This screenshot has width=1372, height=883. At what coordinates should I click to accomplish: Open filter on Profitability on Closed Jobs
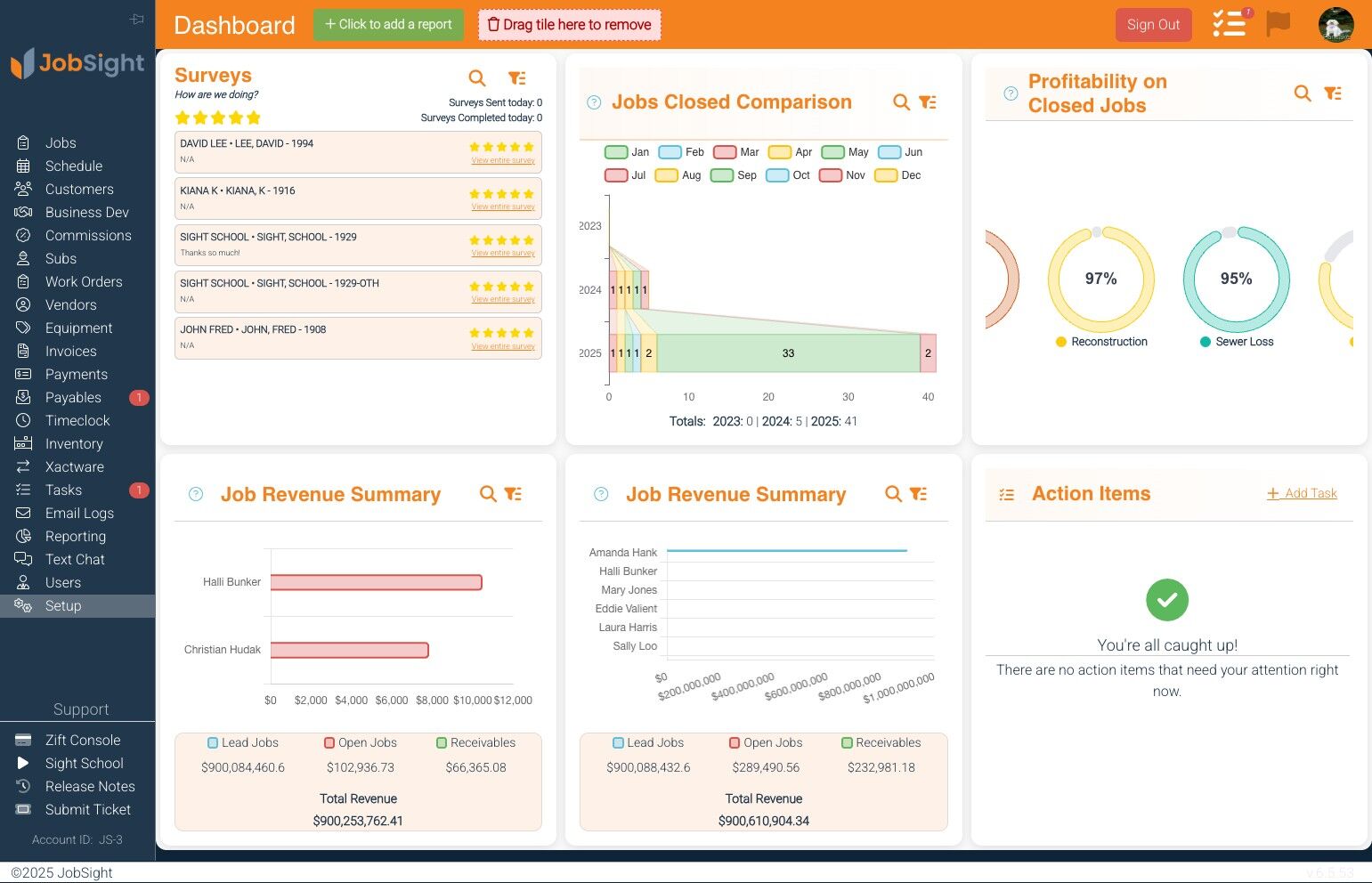coord(1333,93)
